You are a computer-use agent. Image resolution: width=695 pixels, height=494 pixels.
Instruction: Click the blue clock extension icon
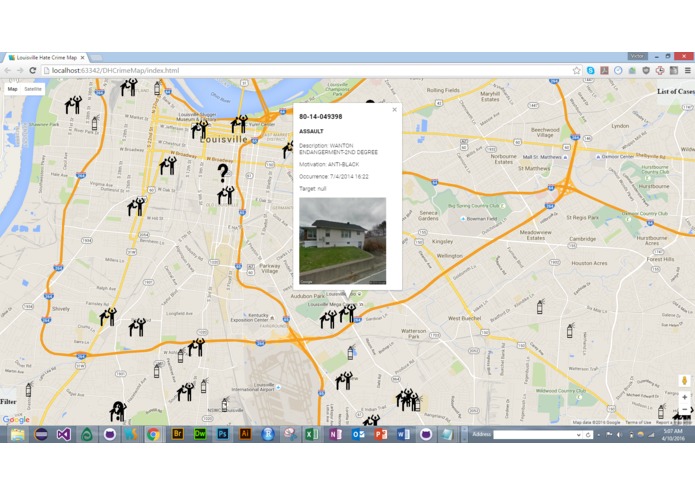618,70
